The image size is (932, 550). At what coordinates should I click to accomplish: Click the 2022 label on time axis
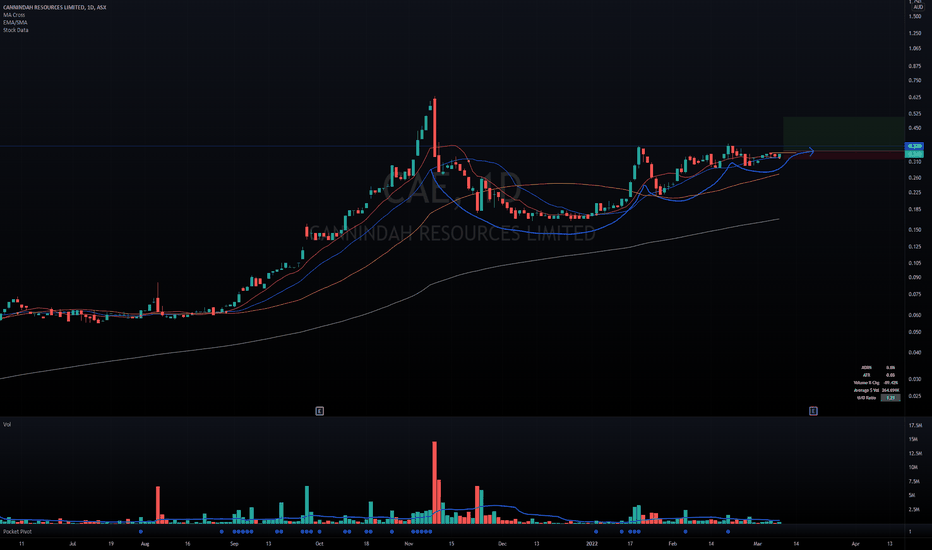click(x=591, y=544)
